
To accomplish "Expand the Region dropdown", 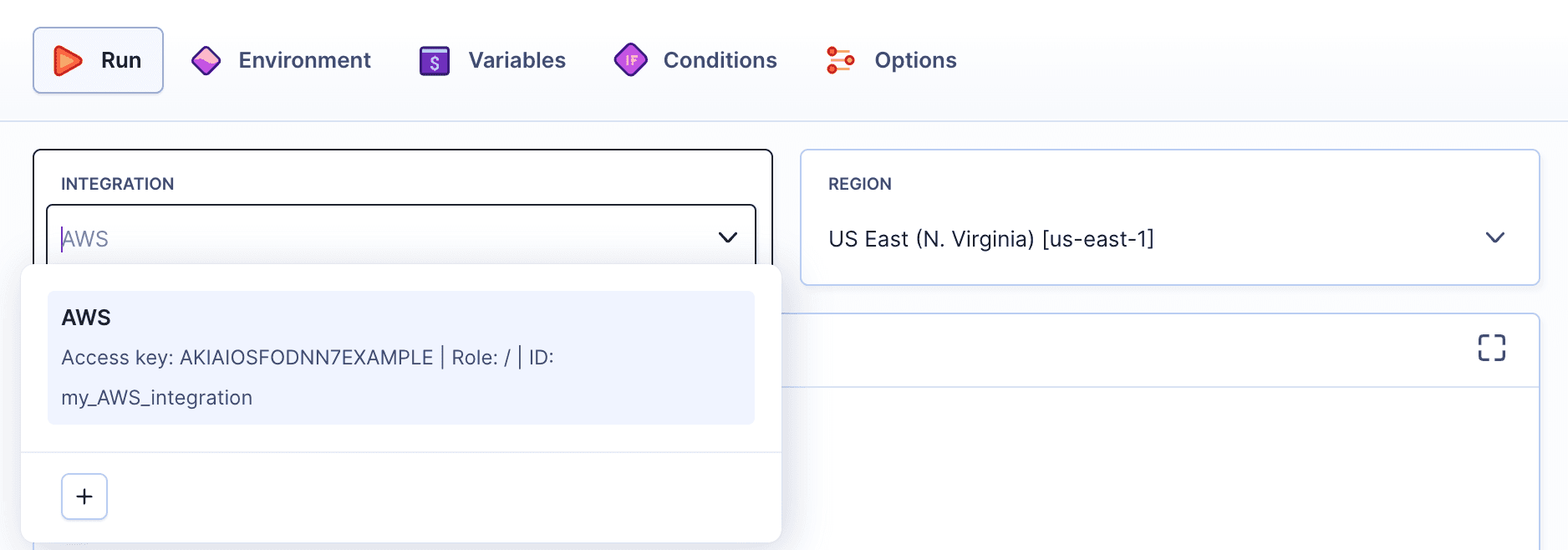I will 1495,238.
